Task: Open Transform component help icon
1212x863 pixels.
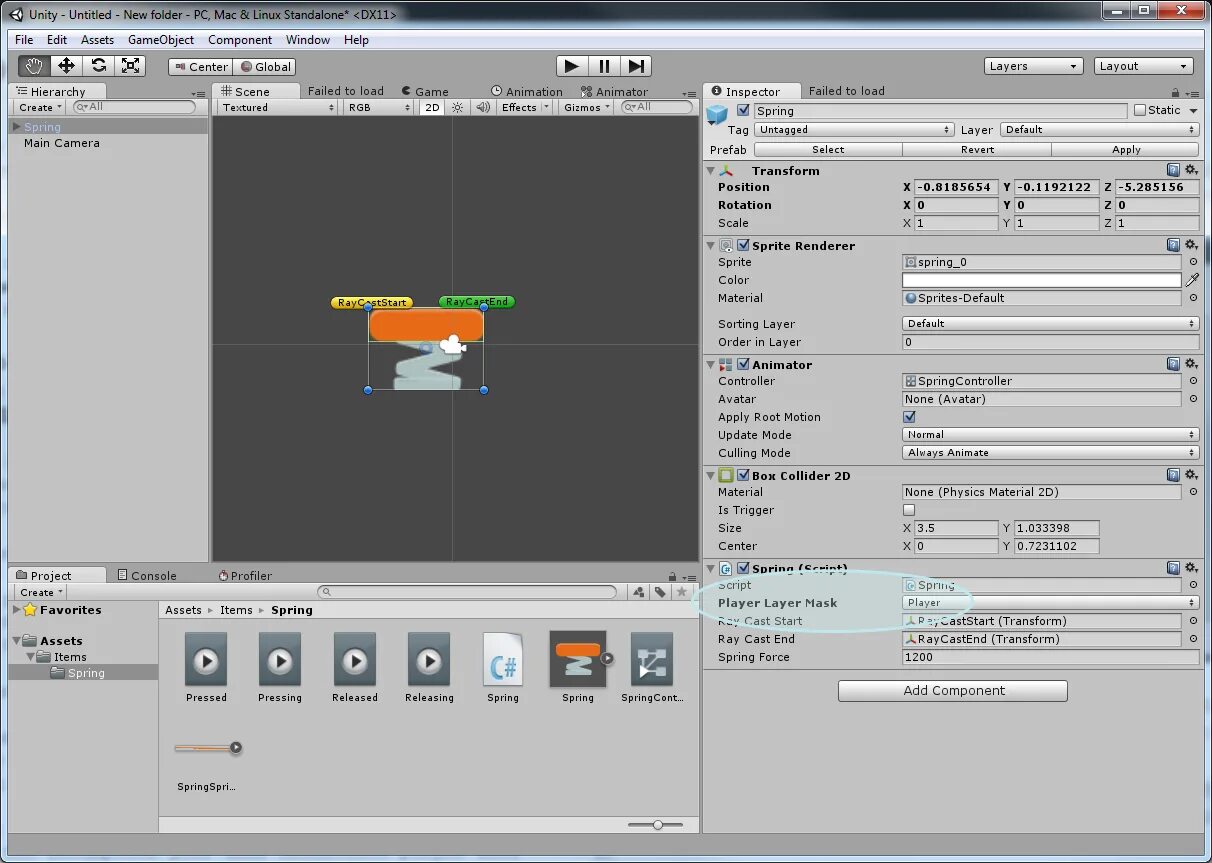Action: 1173,171
